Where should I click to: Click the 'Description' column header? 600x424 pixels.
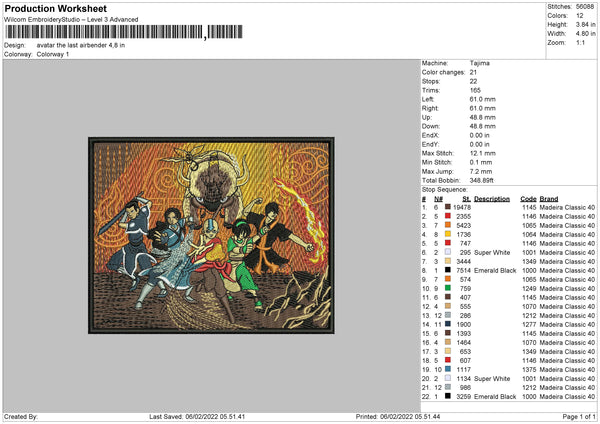(x=492, y=199)
